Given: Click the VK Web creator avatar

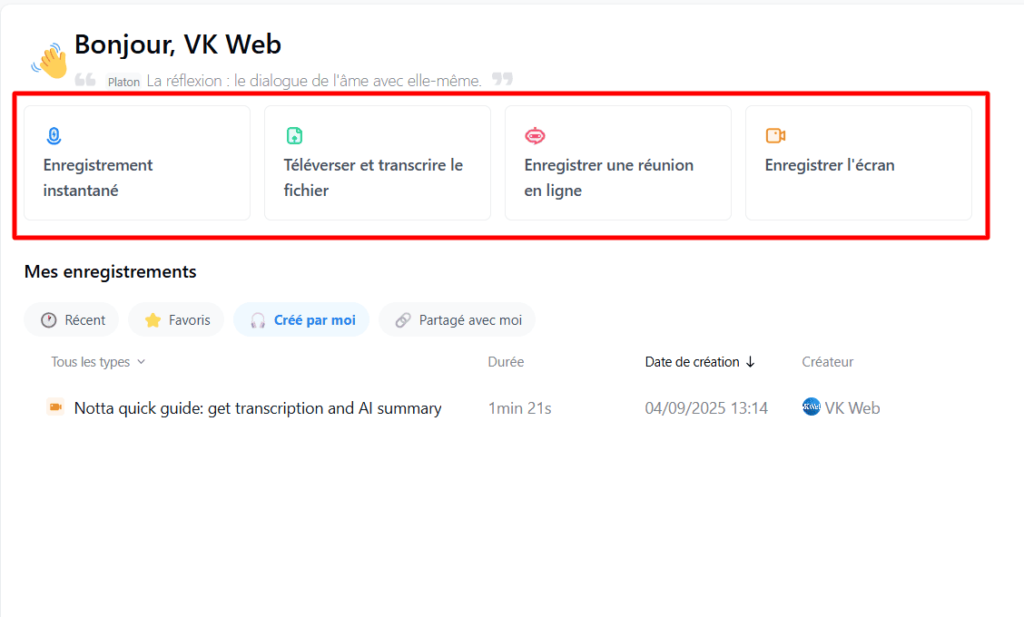Looking at the screenshot, I should [811, 407].
